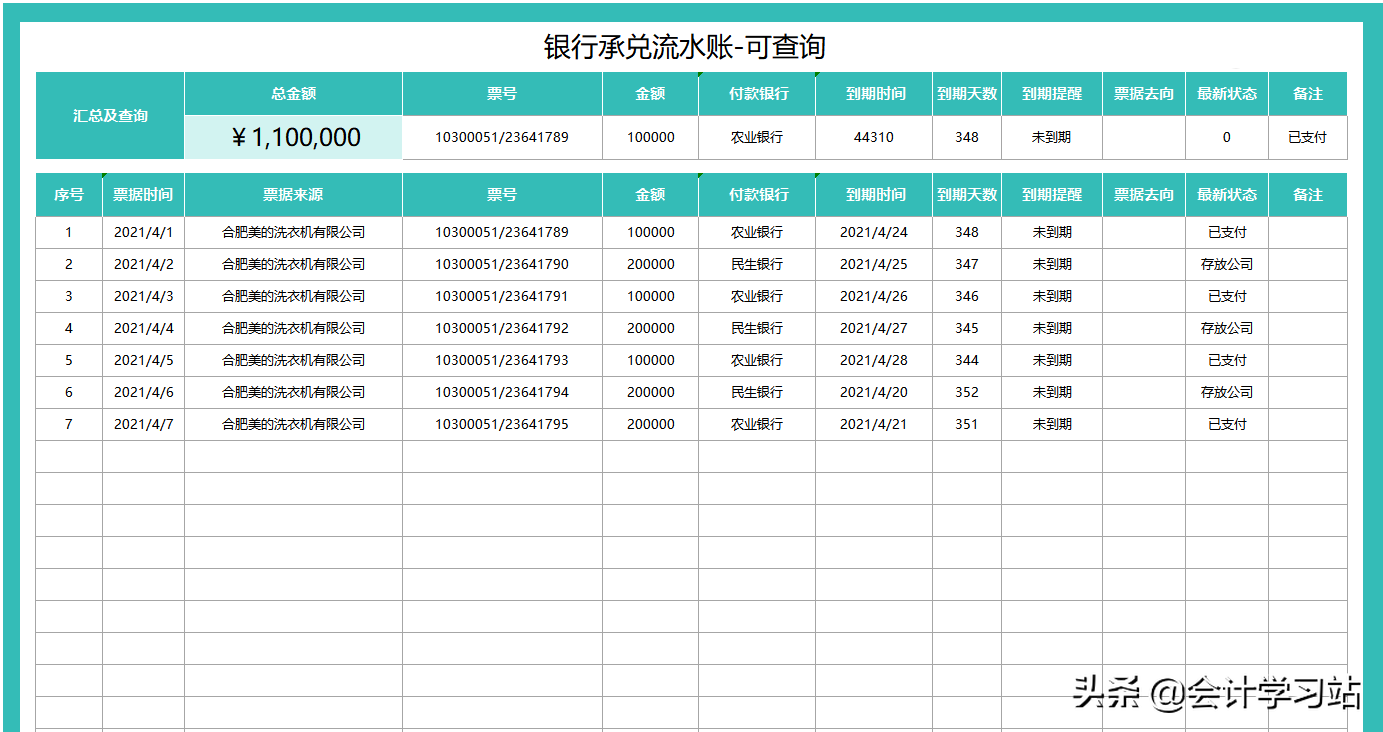Click due date 2021/4/24

pyautogui.click(x=874, y=232)
